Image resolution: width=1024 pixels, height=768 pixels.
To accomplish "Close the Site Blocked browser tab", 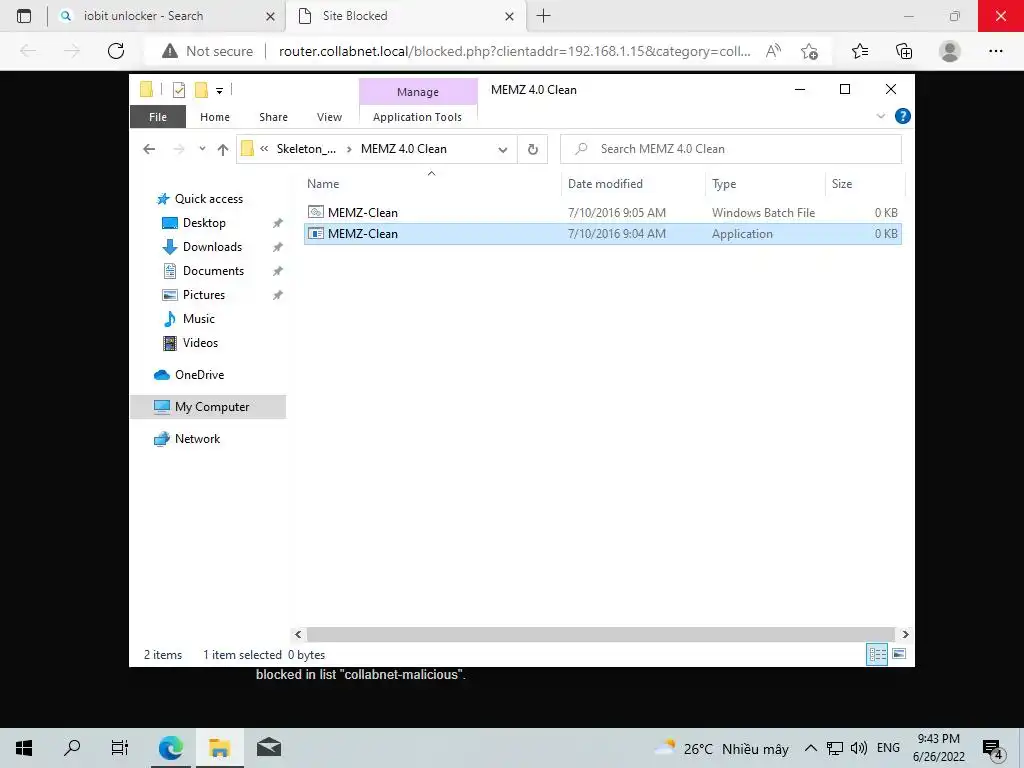I will coord(509,16).
